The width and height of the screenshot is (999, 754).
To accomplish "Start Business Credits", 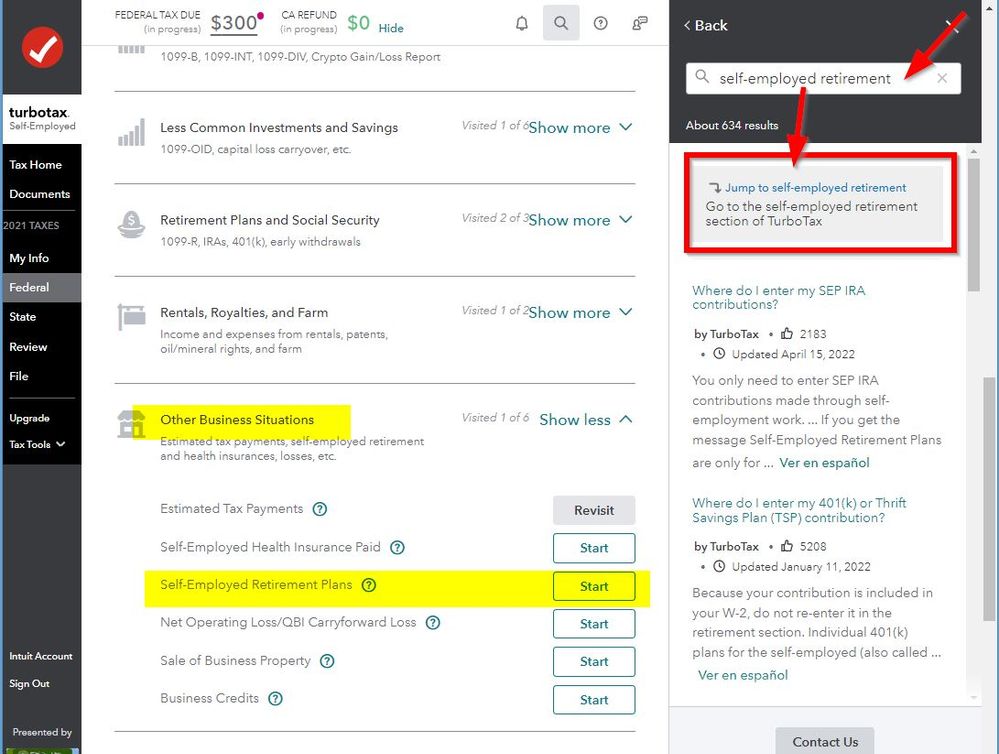I will tap(594, 700).
